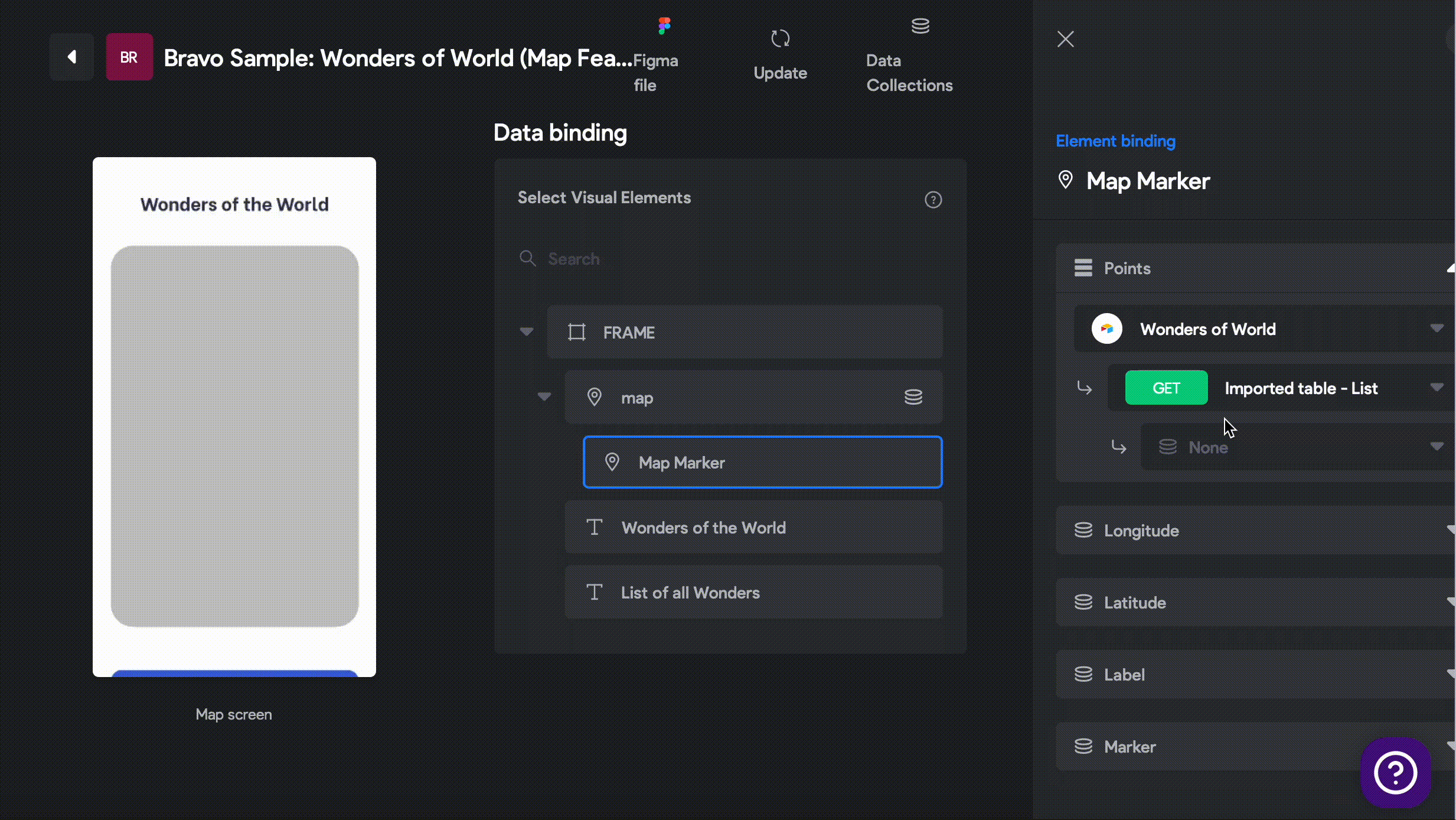Click the BR project avatar
Screen dimensions: 1456x820
[x=129, y=57]
